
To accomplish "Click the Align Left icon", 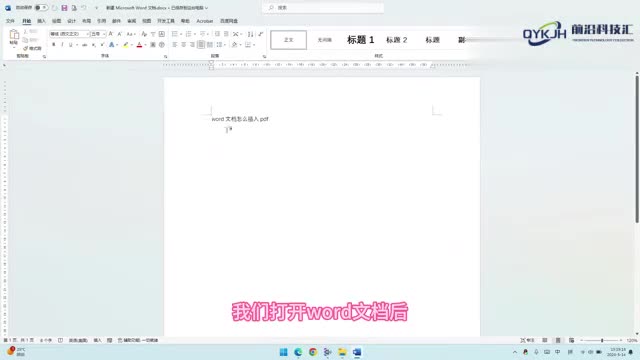I will 175,44.
